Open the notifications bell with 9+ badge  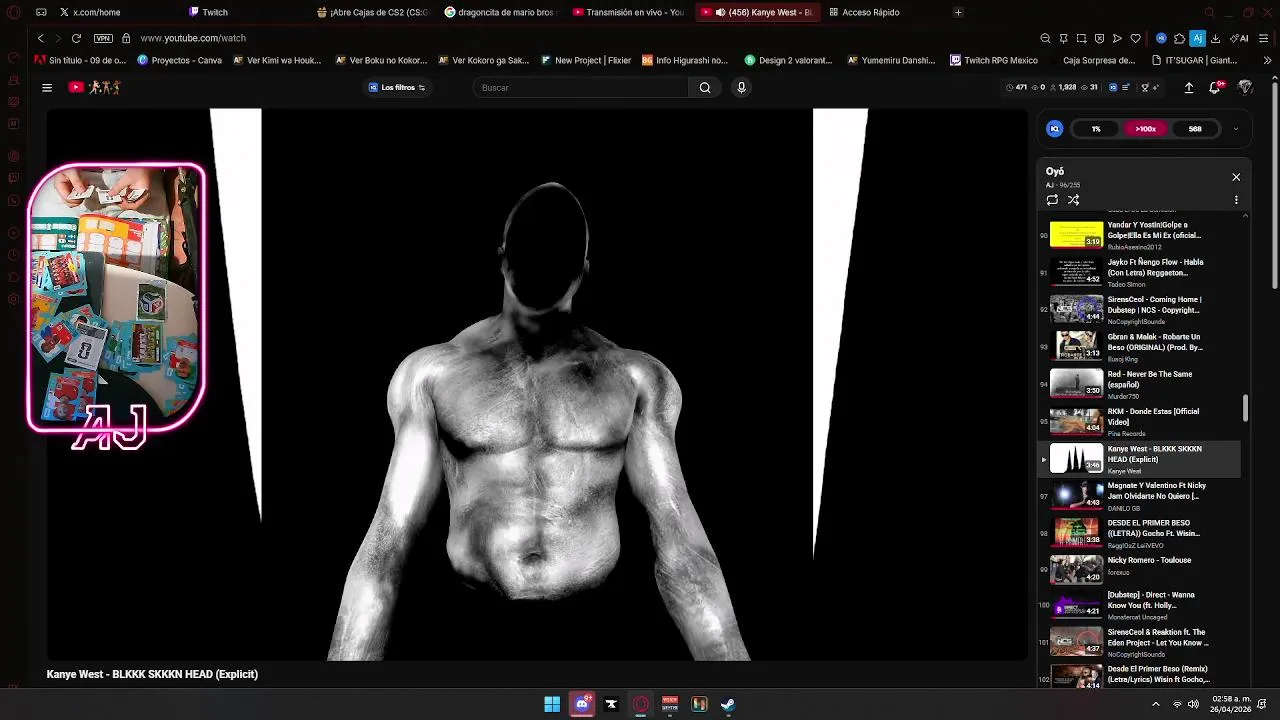pyautogui.click(x=1216, y=88)
